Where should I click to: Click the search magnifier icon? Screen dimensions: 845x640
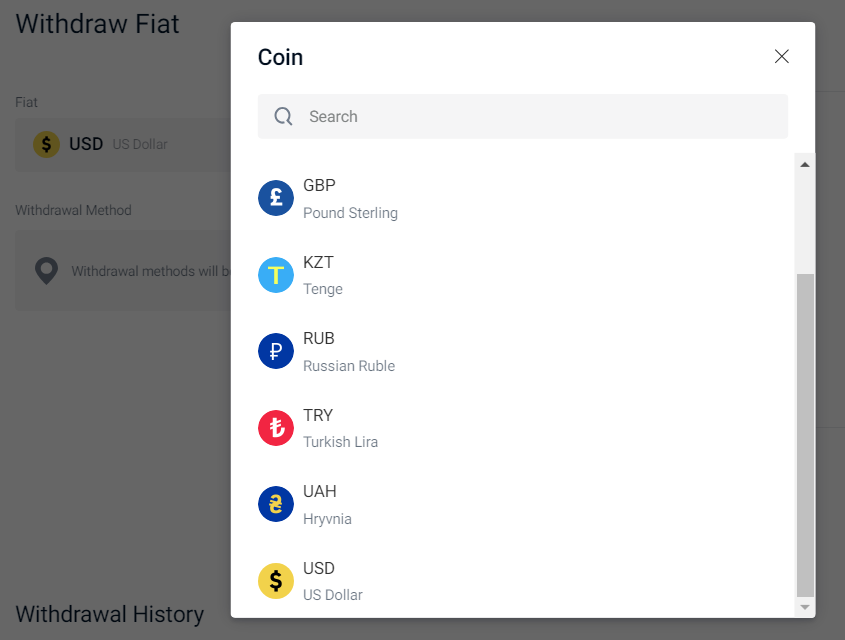[283, 116]
